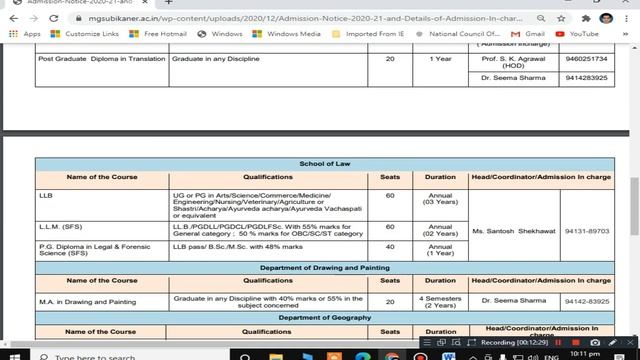
Task: Open the recorder hamburger menu
Action: click(x=427, y=342)
